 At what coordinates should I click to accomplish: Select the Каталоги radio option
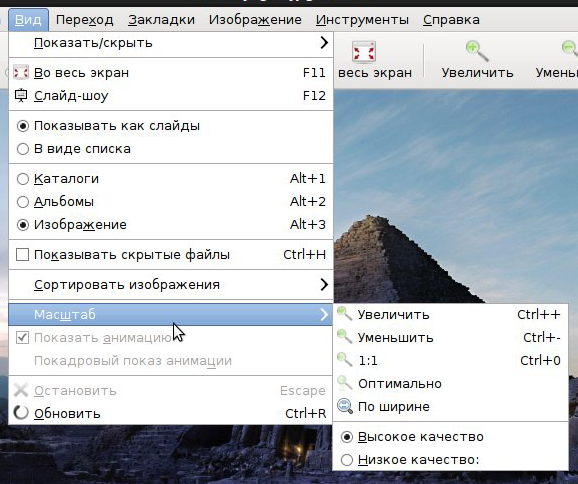pos(23,179)
